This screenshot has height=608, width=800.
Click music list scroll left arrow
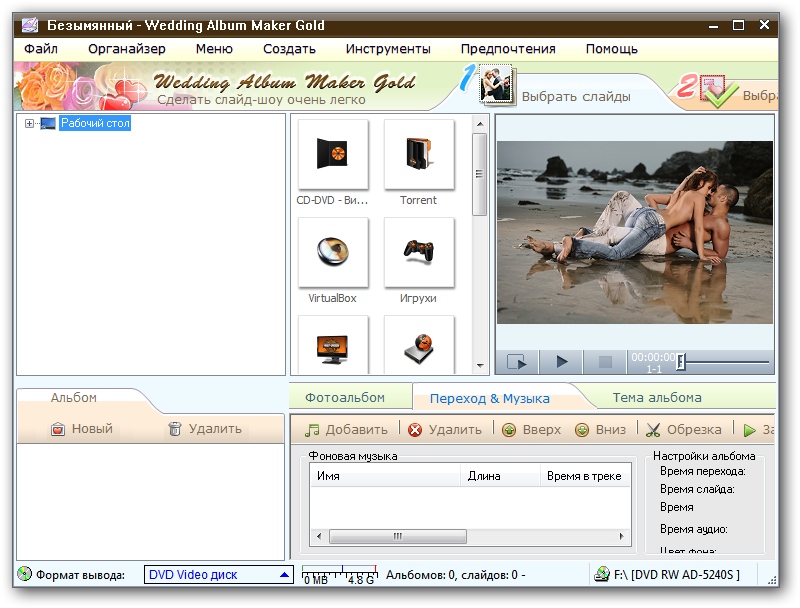(x=319, y=536)
